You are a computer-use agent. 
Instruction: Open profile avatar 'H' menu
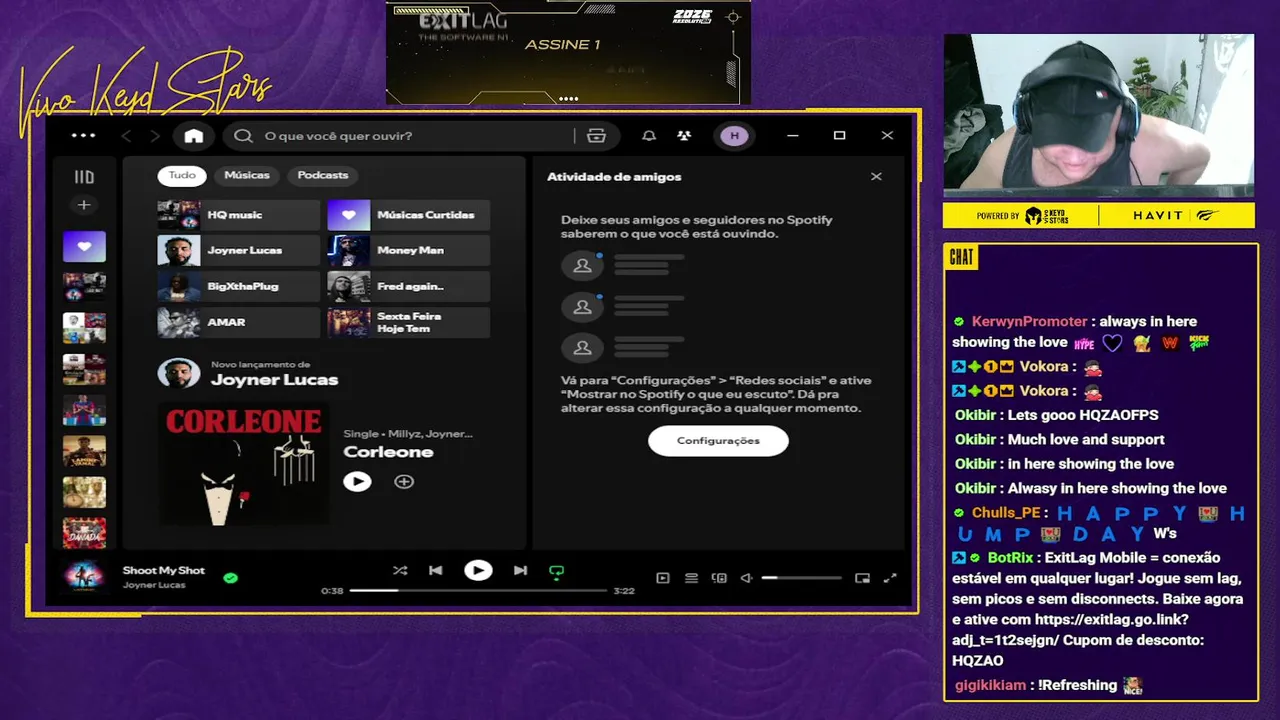pos(734,136)
